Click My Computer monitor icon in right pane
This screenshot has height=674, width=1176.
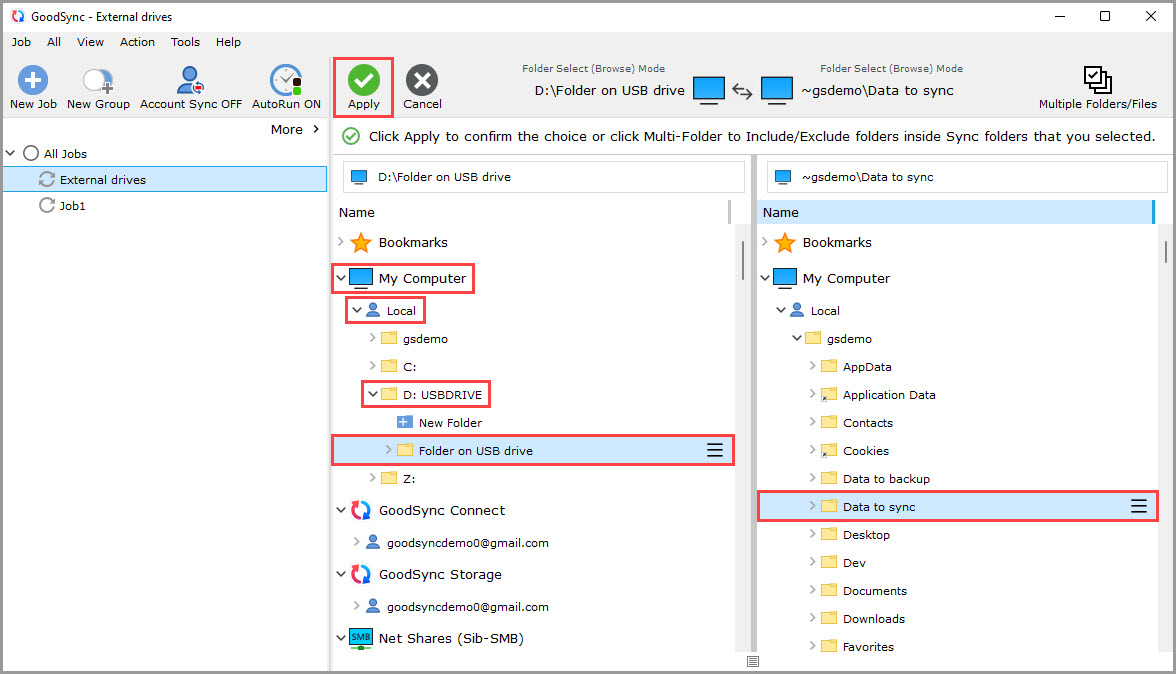tap(784, 278)
